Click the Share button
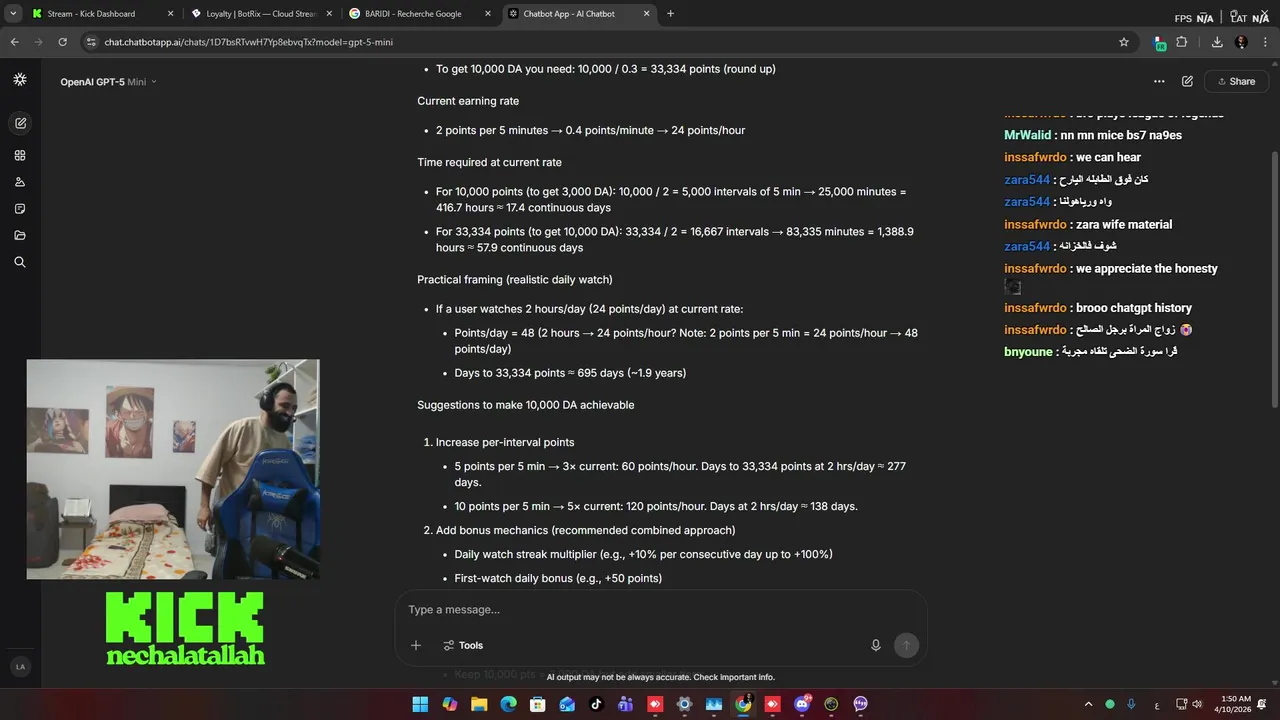This screenshot has height=720, width=1280. 1236,81
